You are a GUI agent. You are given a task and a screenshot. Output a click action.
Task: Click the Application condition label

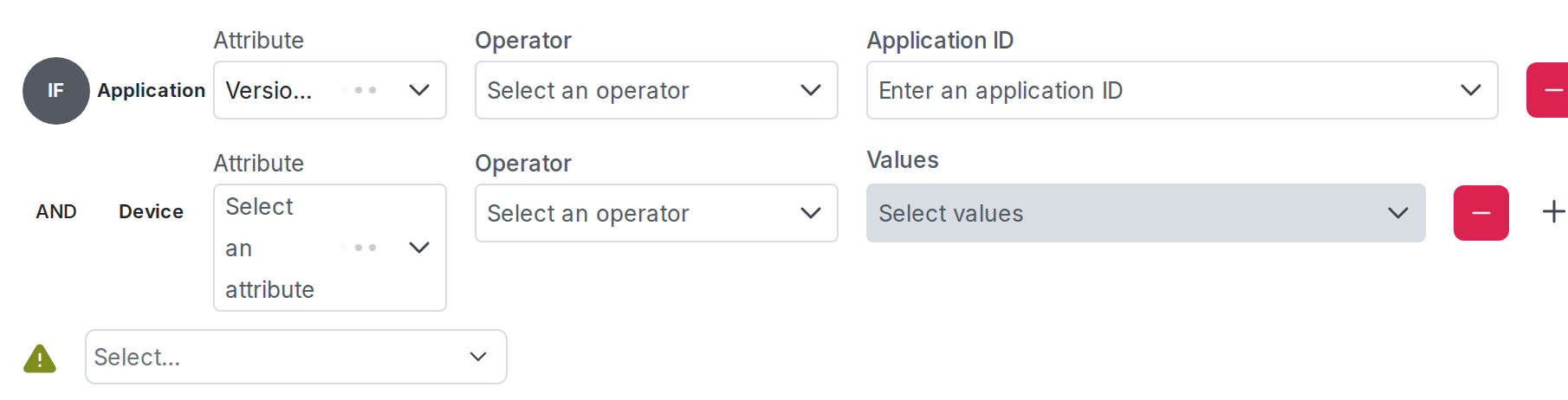click(x=151, y=91)
